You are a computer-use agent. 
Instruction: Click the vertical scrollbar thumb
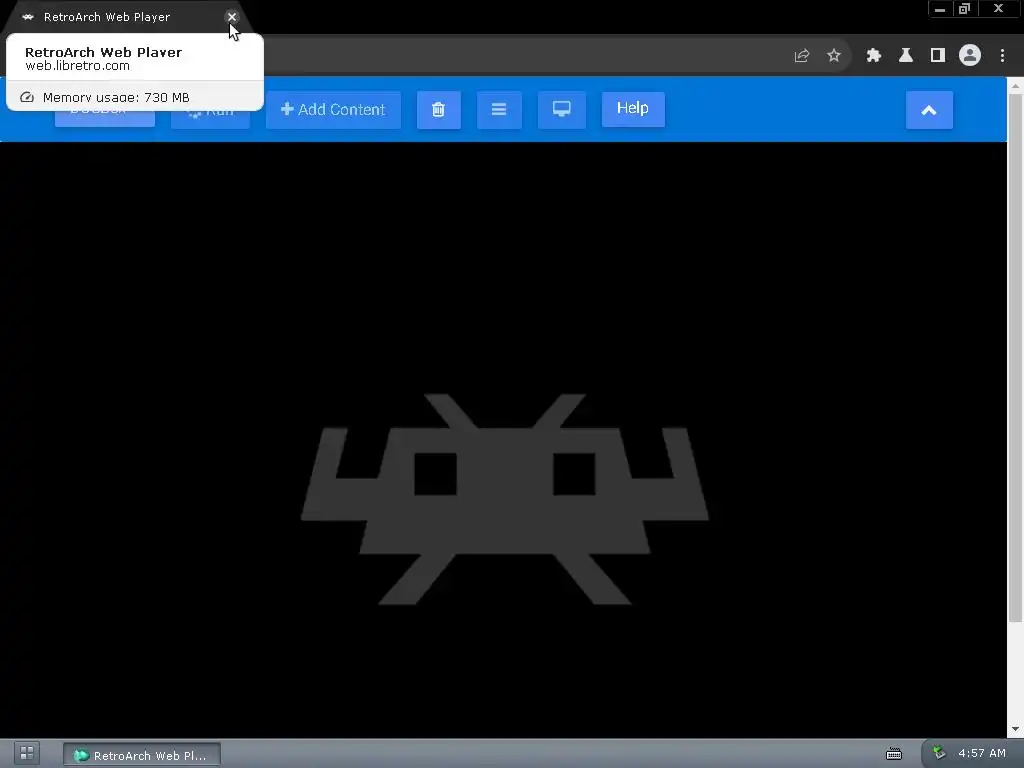click(x=1016, y=358)
